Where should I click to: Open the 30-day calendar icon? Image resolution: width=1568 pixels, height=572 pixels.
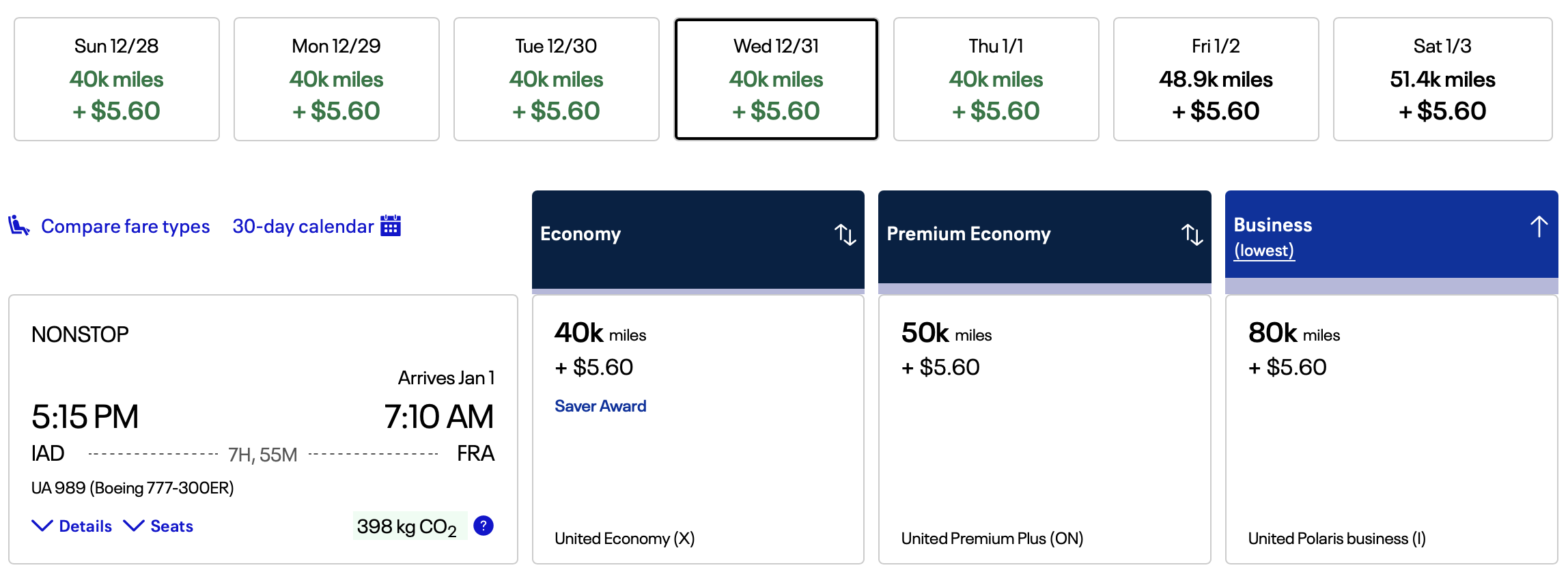(x=391, y=226)
